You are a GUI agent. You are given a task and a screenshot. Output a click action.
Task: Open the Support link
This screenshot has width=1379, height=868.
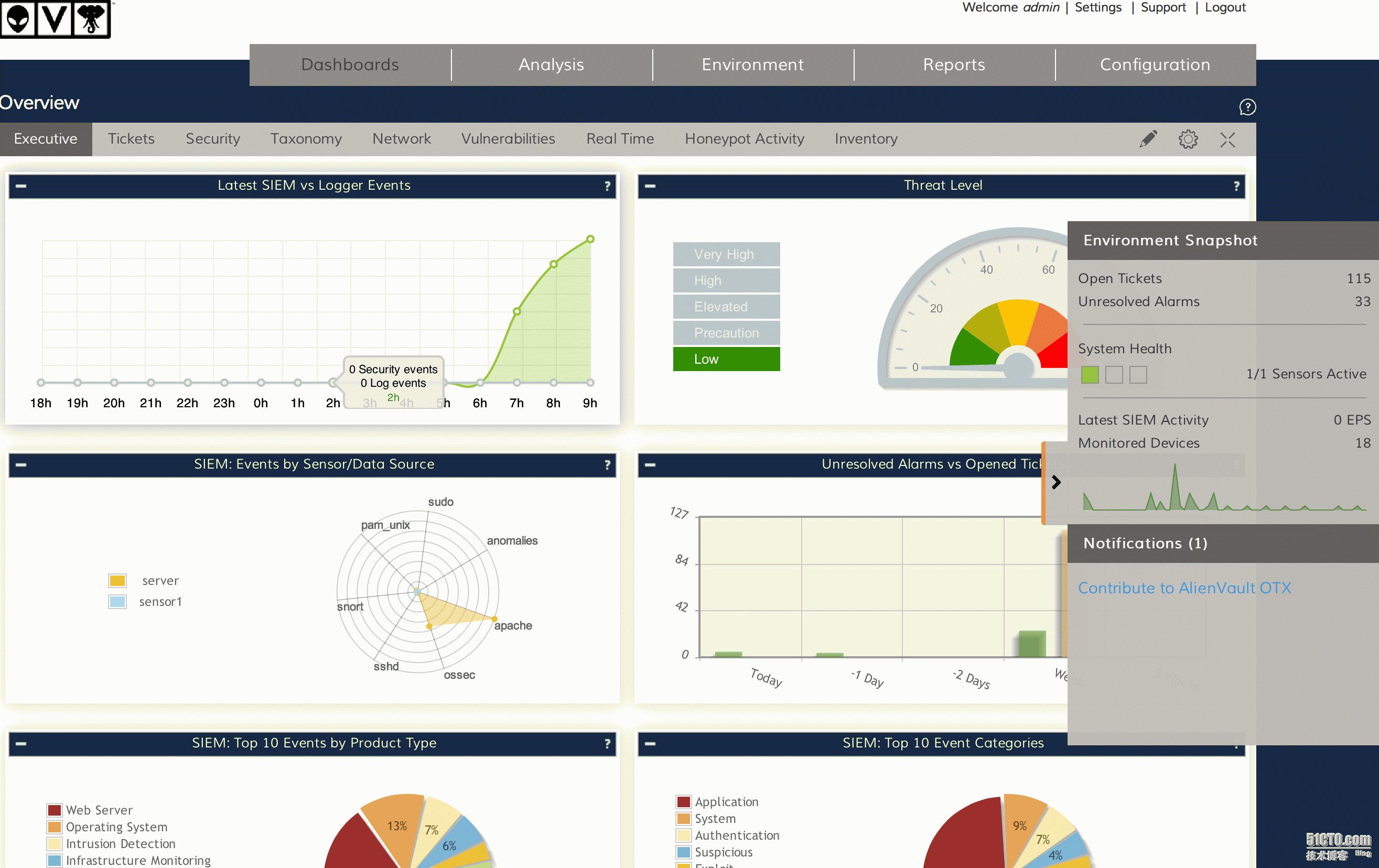coord(1163,7)
